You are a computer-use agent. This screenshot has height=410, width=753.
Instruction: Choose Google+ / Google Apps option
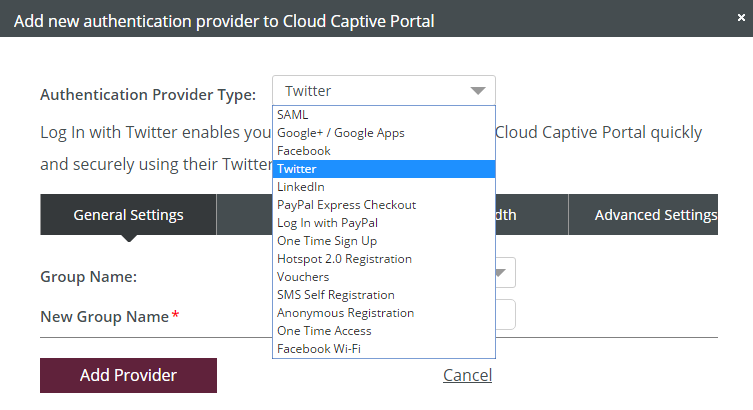click(384, 133)
